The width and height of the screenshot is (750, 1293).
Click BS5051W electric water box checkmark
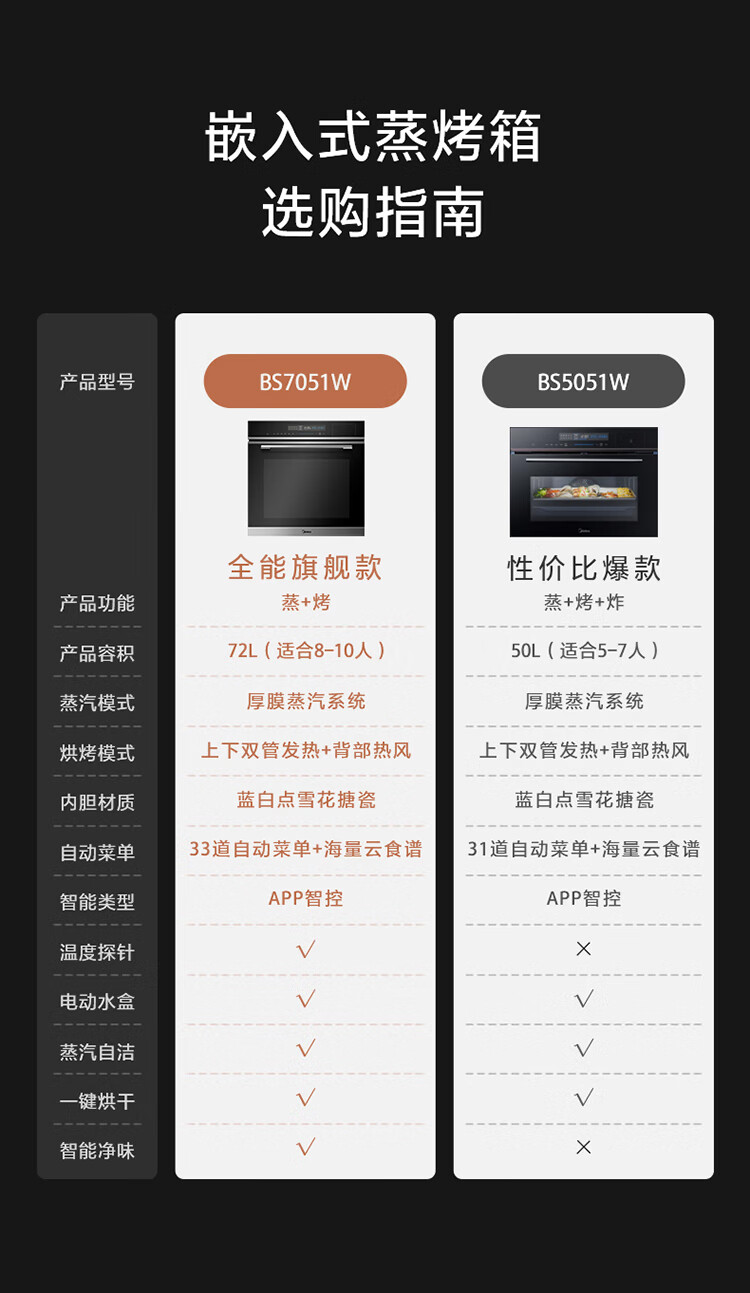point(584,999)
